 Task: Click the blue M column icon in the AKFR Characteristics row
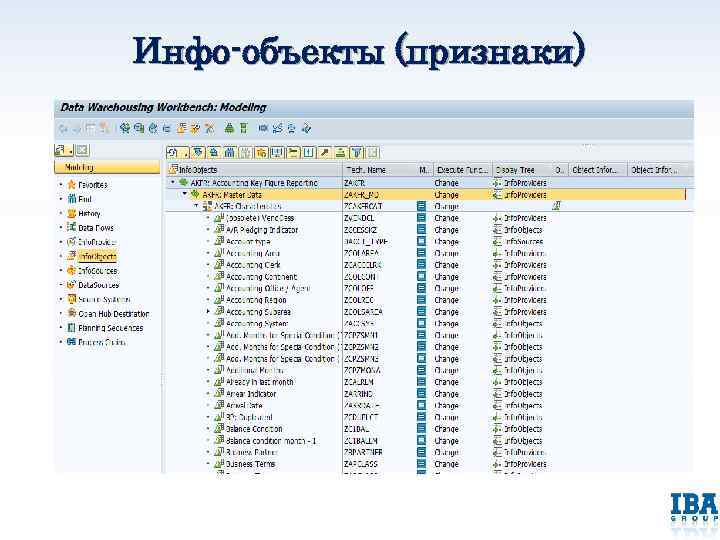[422, 206]
